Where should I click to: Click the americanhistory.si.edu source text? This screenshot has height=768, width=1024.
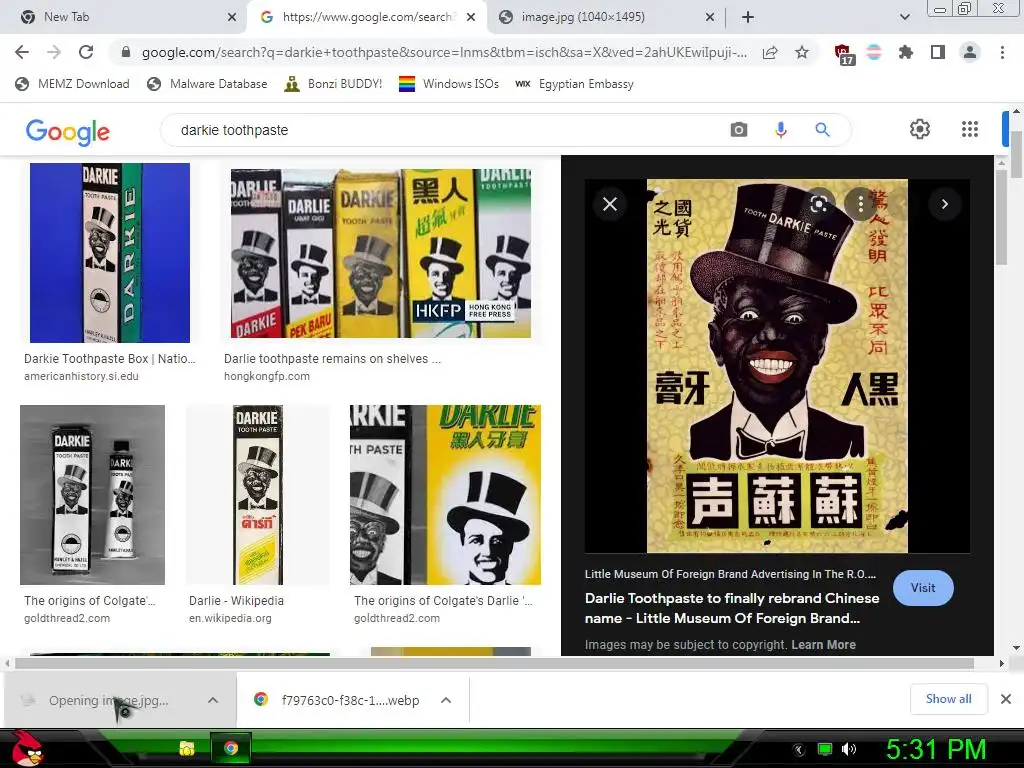point(81,376)
